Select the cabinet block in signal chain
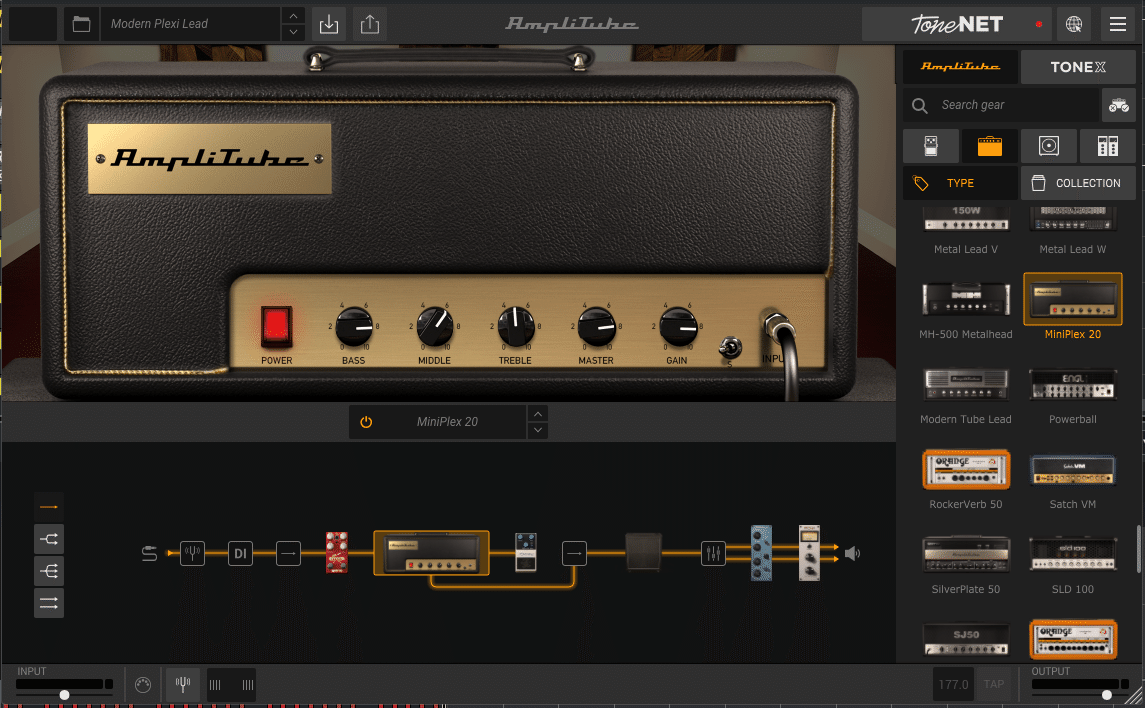1145x708 pixels. pos(643,552)
